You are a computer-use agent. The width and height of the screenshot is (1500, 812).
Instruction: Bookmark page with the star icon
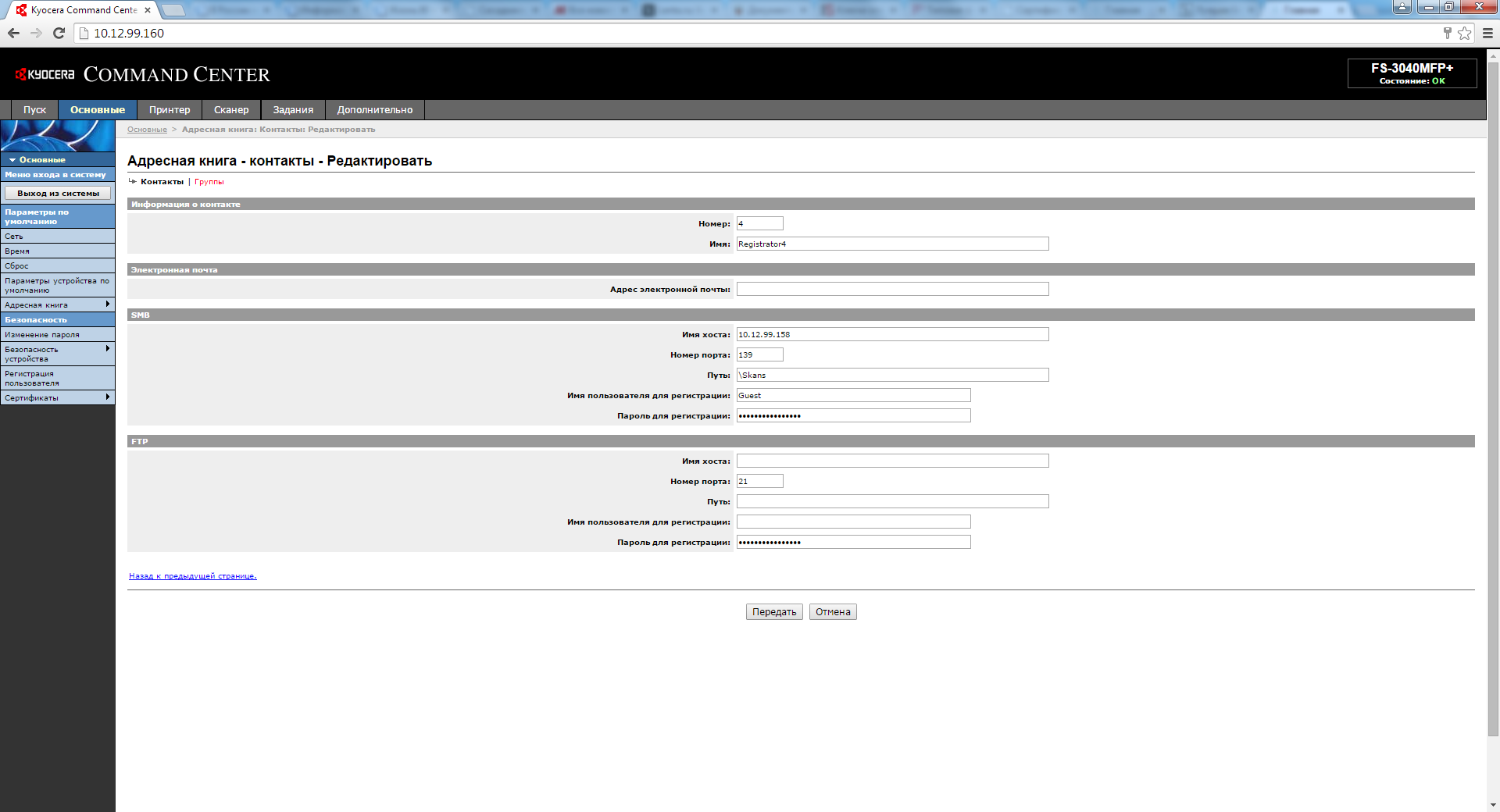[1464, 33]
